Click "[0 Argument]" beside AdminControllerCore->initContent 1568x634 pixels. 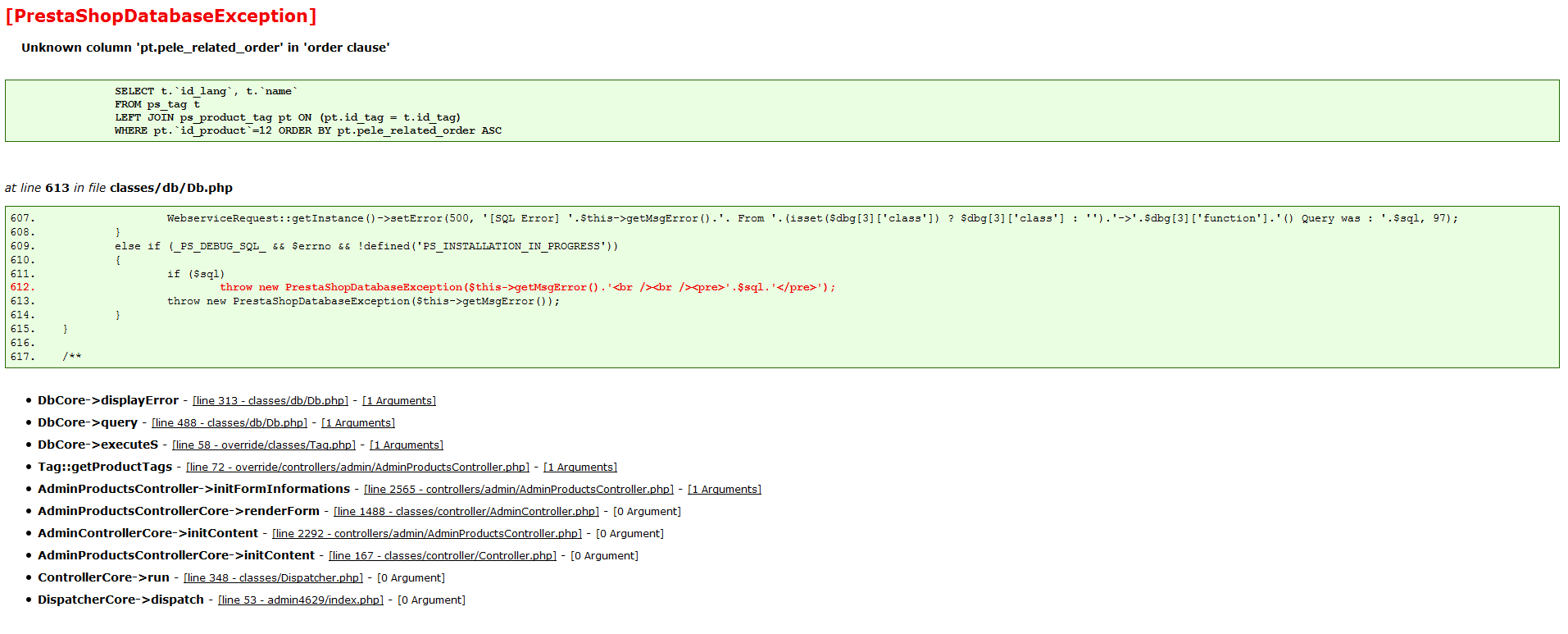click(630, 533)
